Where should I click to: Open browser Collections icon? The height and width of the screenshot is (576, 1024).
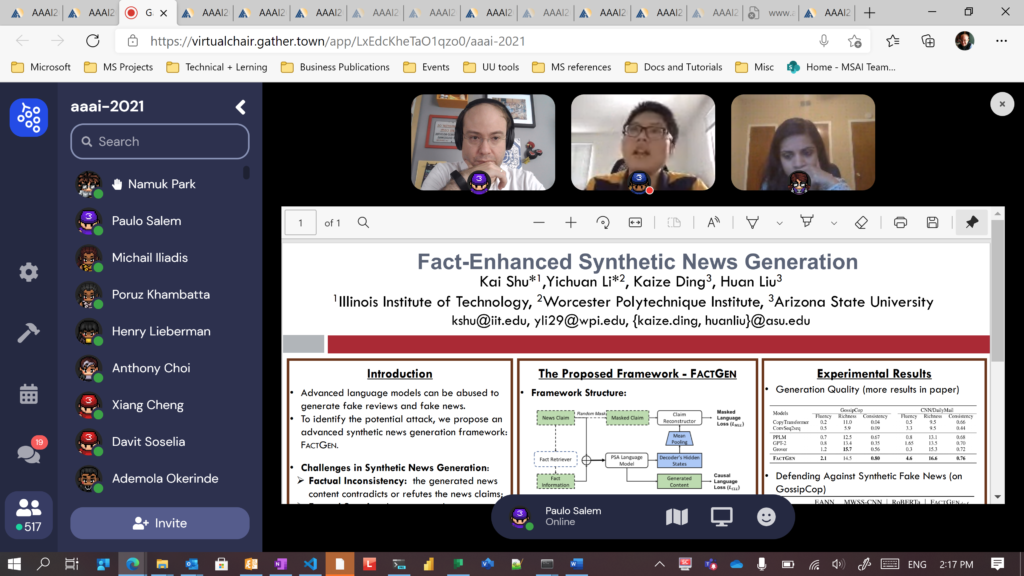(x=928, y=41)
